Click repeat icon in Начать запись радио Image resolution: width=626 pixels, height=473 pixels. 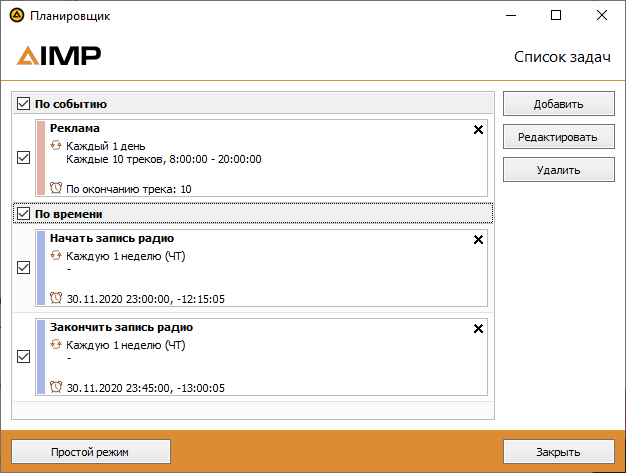(56, 256)
